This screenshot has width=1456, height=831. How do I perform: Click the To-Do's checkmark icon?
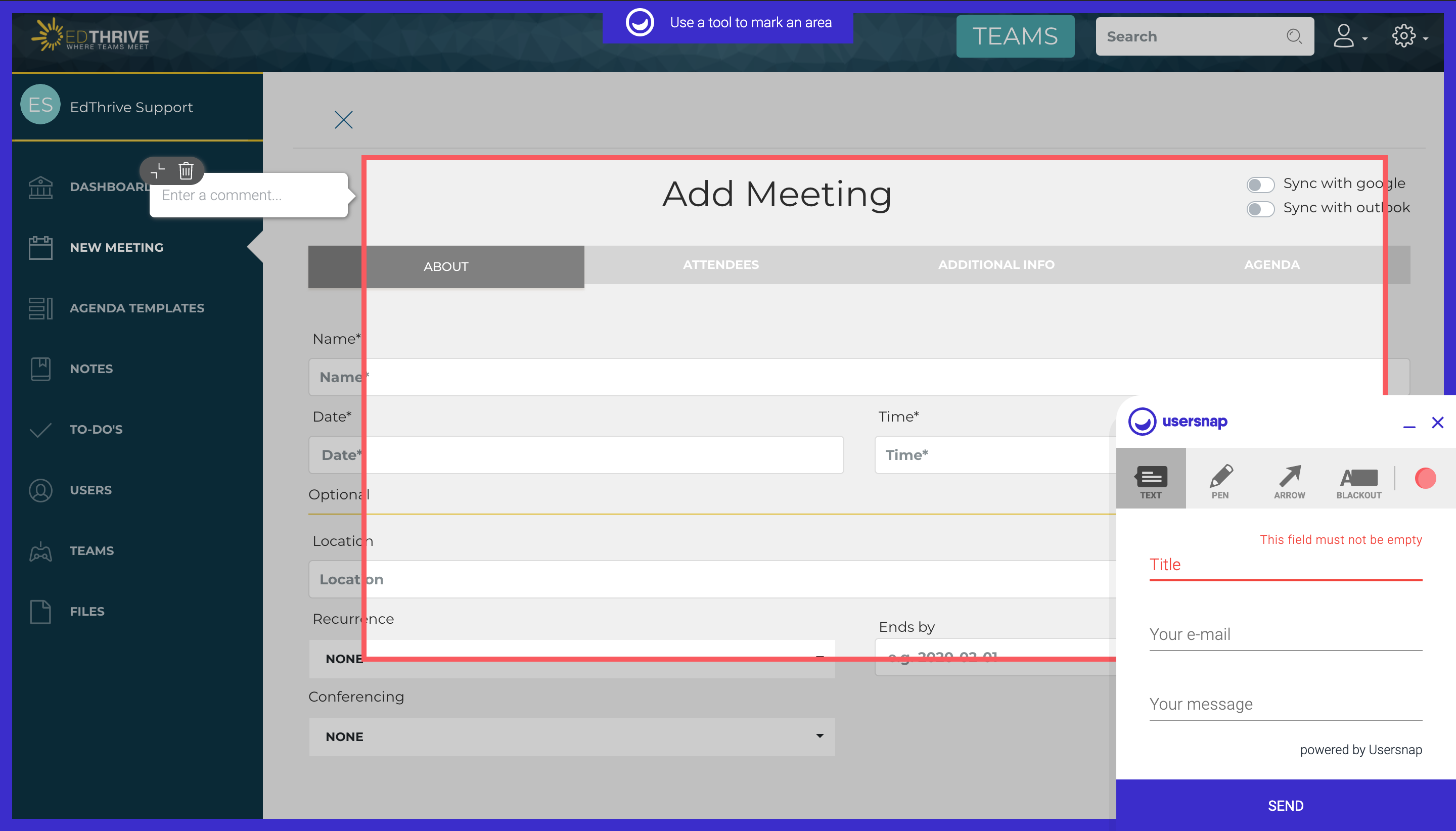[40, 430]
